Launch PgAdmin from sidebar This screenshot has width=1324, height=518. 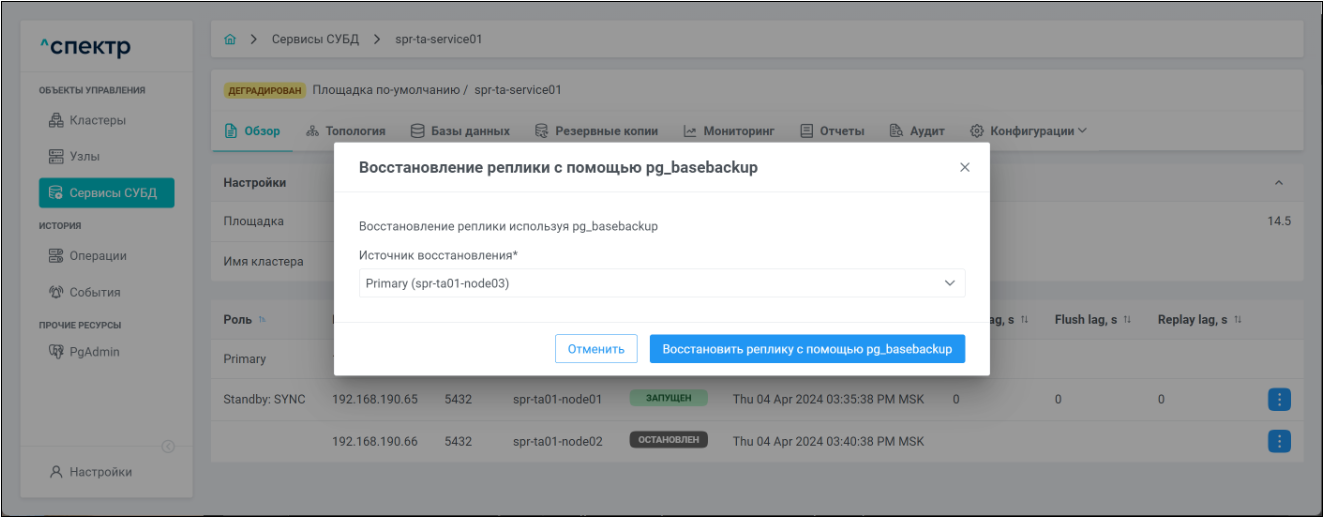tap(84, 352)
